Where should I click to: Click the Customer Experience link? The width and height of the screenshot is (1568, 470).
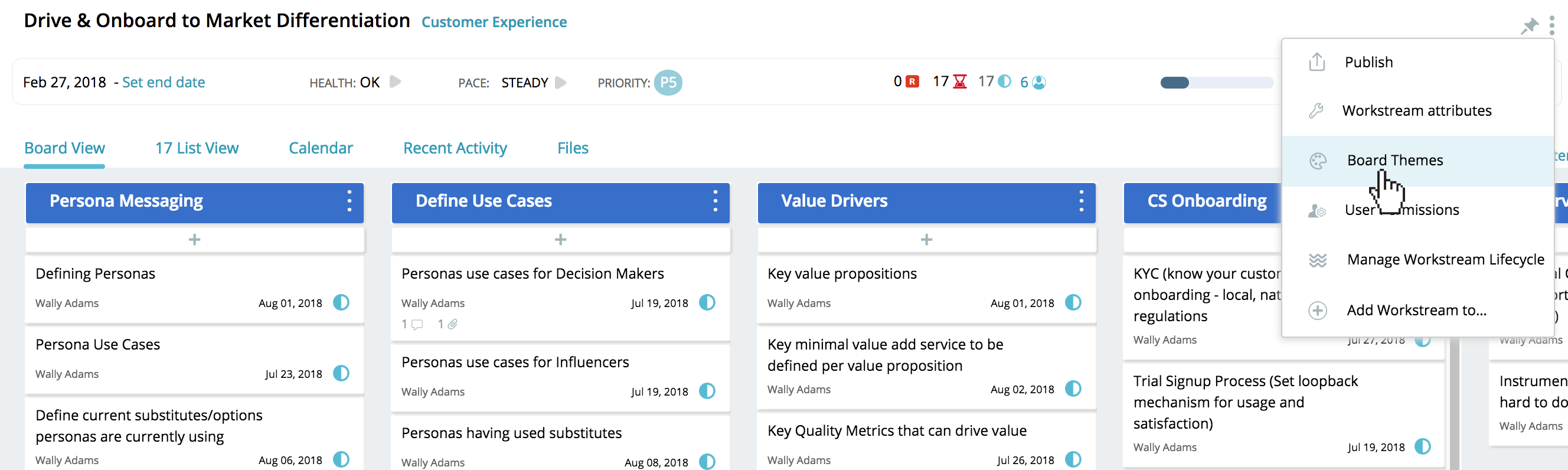click(494, 22)
